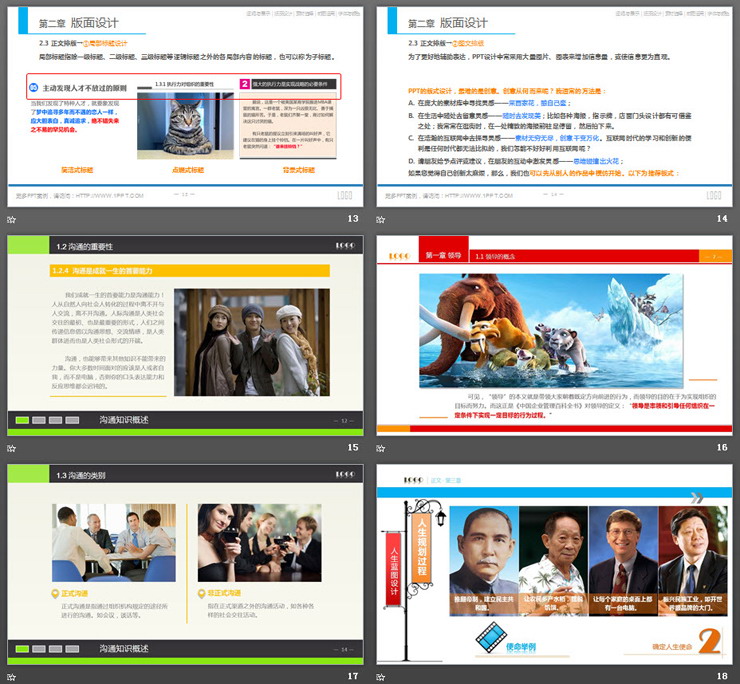Screen dimensions: 740x684
Task: Click the '沟通知识概述' footer text in slide 15
Action: [124, 420]
